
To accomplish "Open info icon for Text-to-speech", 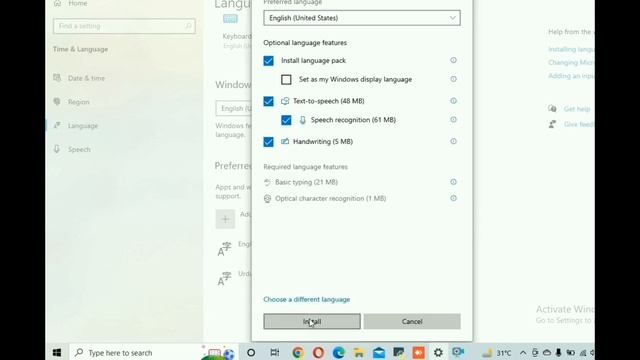I will pyautogui.click(x=453, y=100).
